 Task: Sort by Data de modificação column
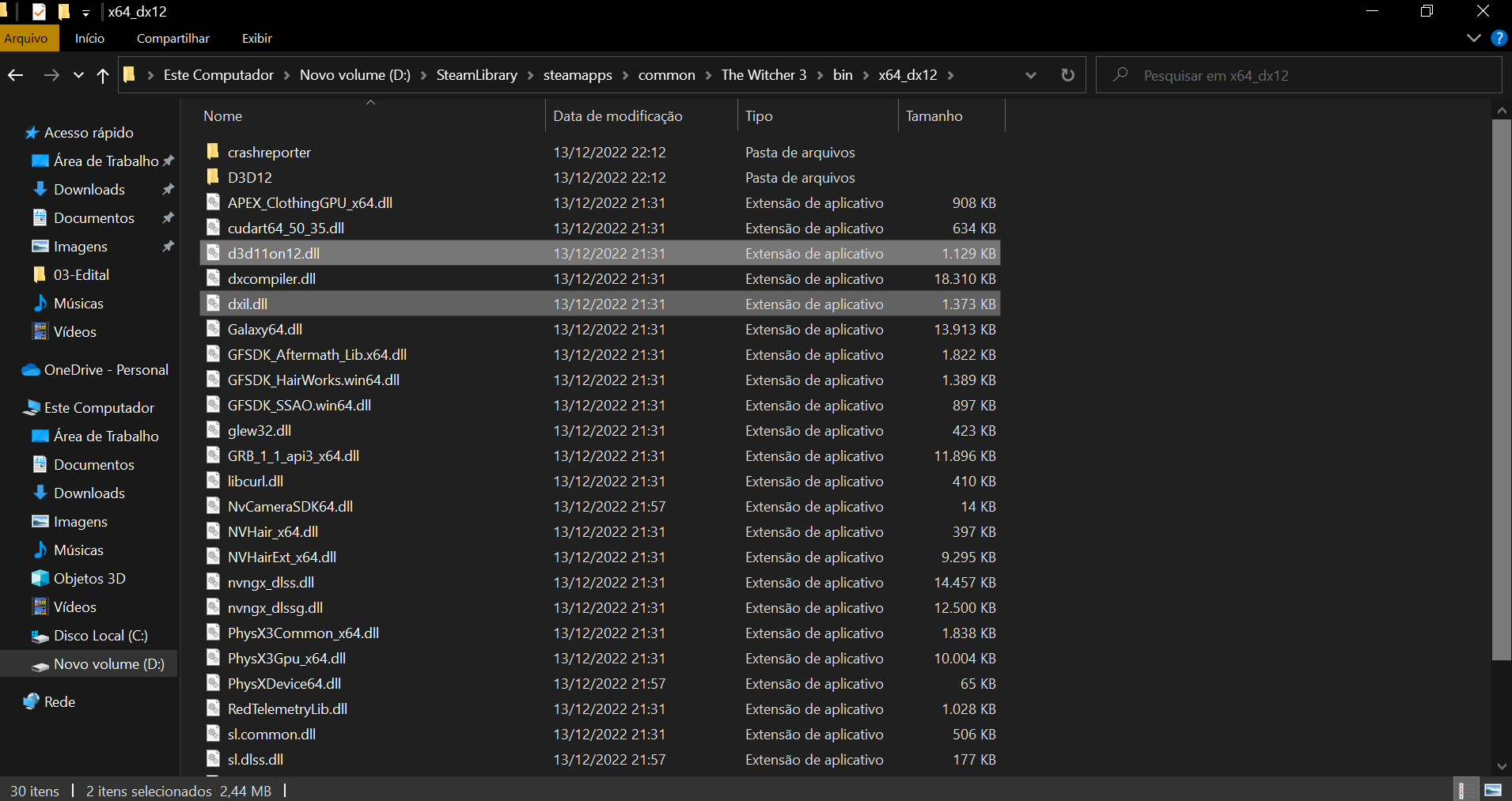[617, 116]
